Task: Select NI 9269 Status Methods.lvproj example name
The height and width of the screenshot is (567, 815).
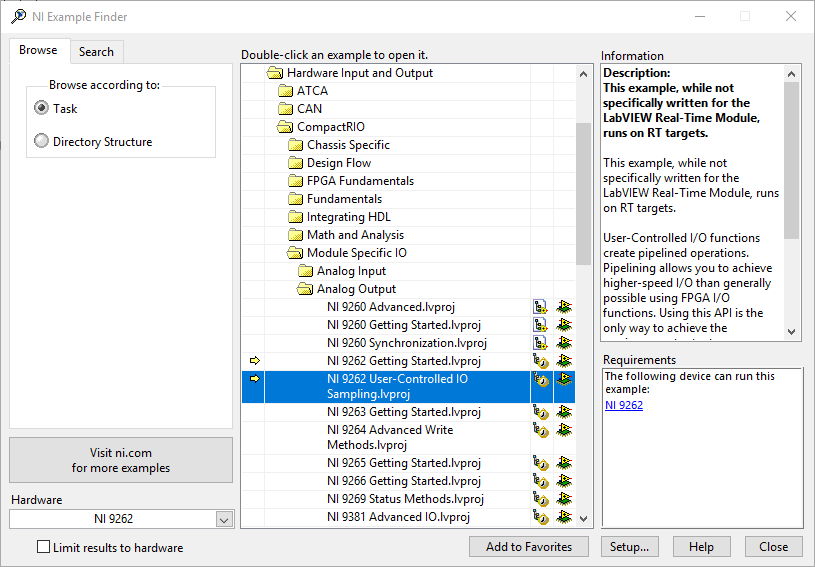Action: coord(405,499)
